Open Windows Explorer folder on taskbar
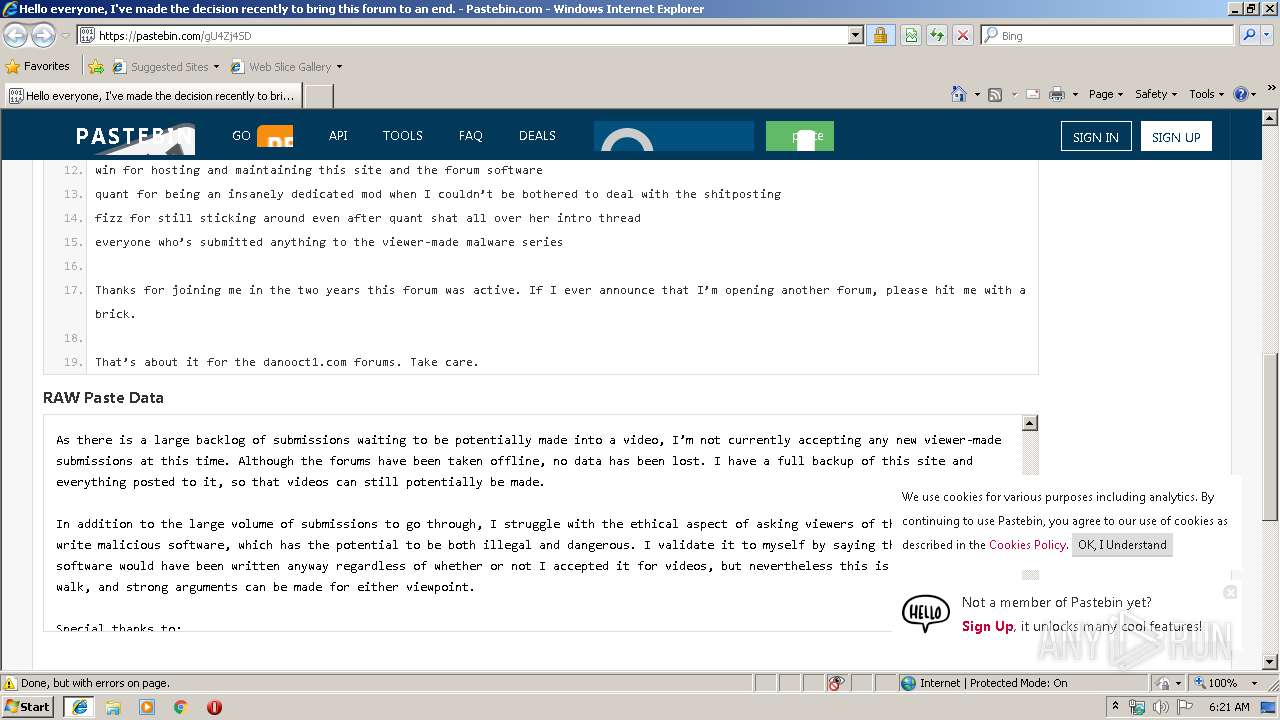 pyautogui.click(x=113, y=707)
